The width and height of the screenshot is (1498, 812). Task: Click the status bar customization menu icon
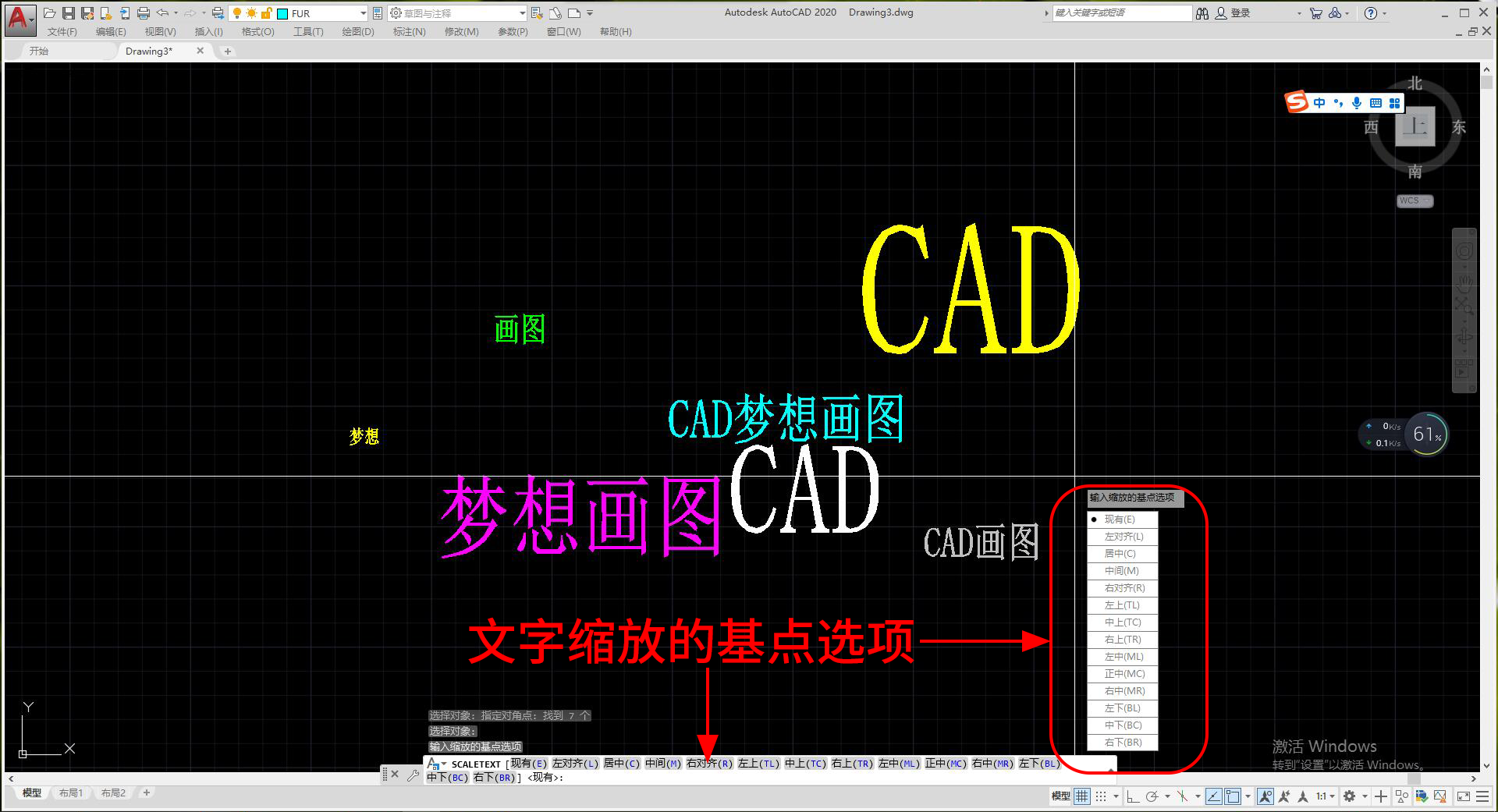[1482, 796]
